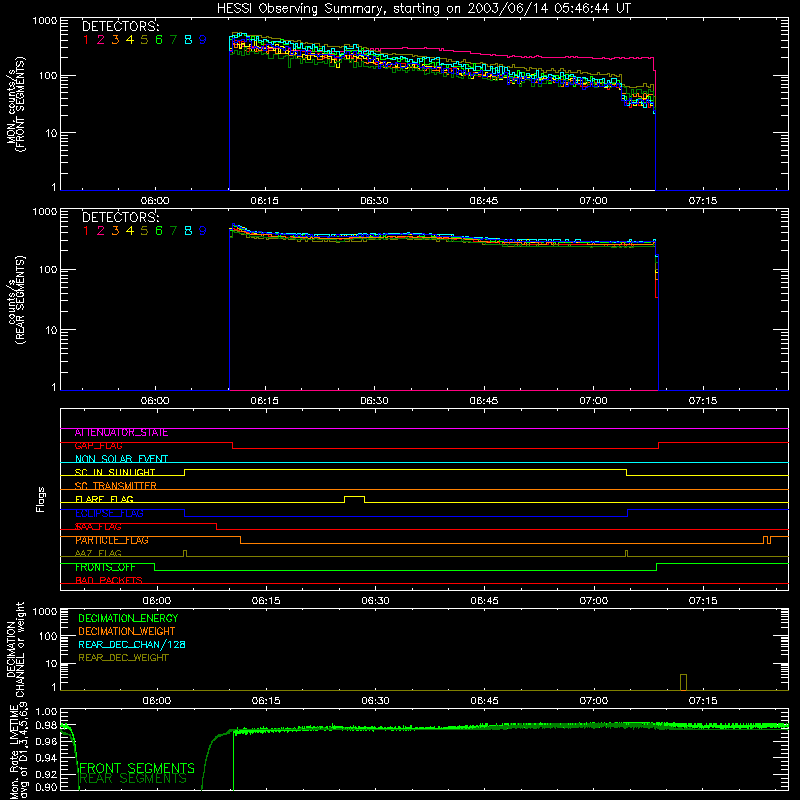The width and height of the screenshot is (800, 800).
Task: Click the HESSI Observing Summary title text
Action: pyautogui.click(x=424, y=8)
